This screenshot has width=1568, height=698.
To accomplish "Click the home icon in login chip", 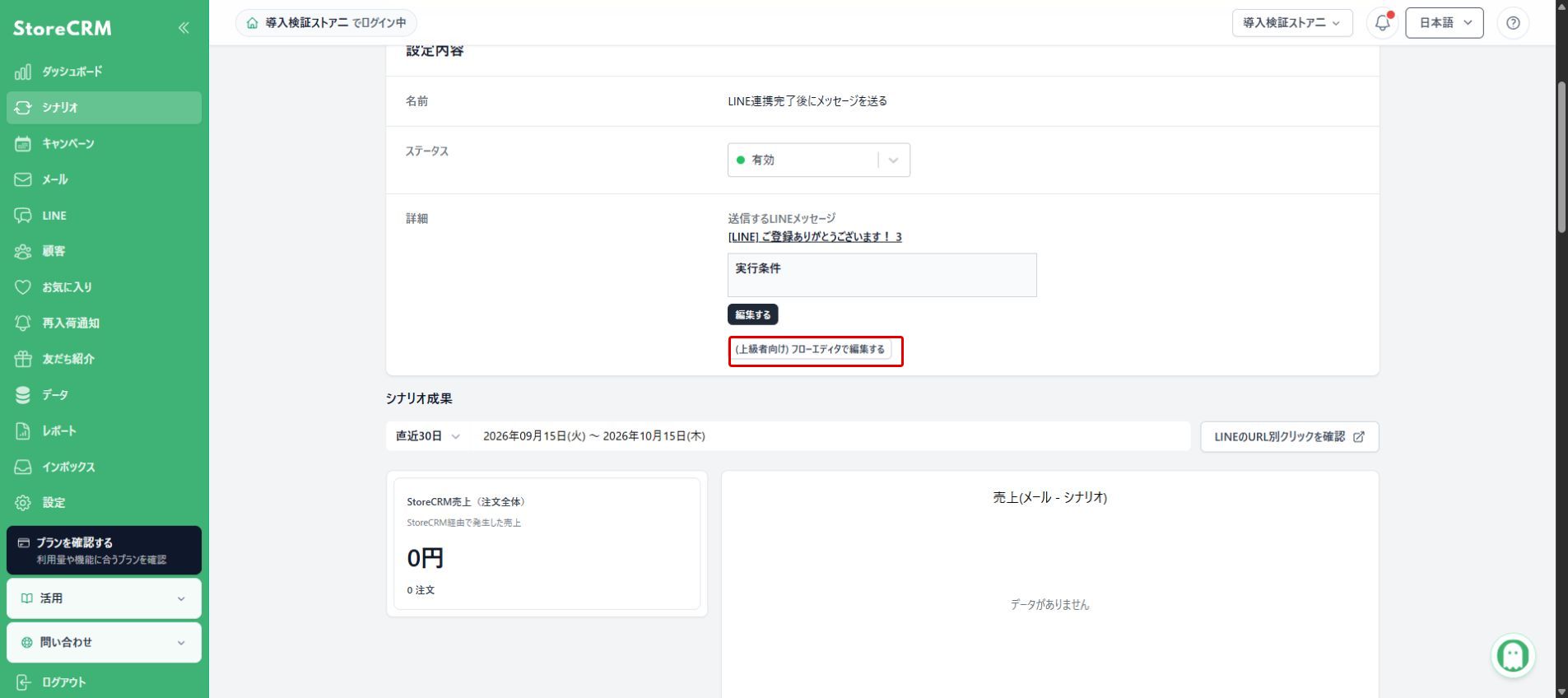I will 253,23.
